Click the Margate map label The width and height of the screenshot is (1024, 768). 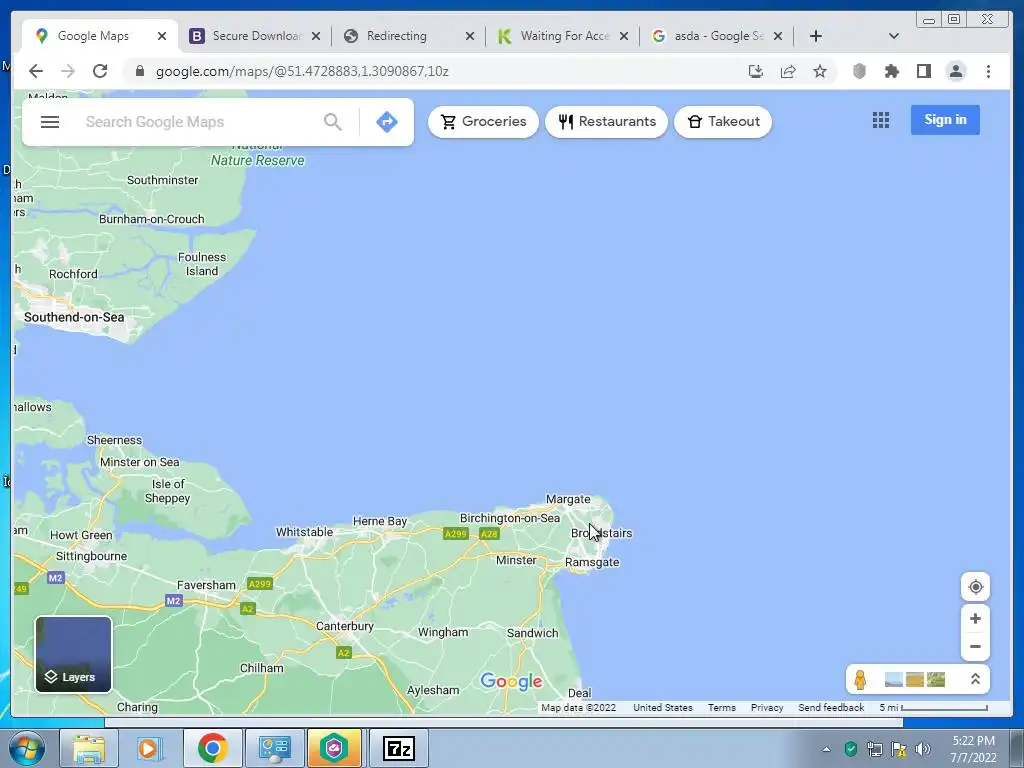coord(568,500)
